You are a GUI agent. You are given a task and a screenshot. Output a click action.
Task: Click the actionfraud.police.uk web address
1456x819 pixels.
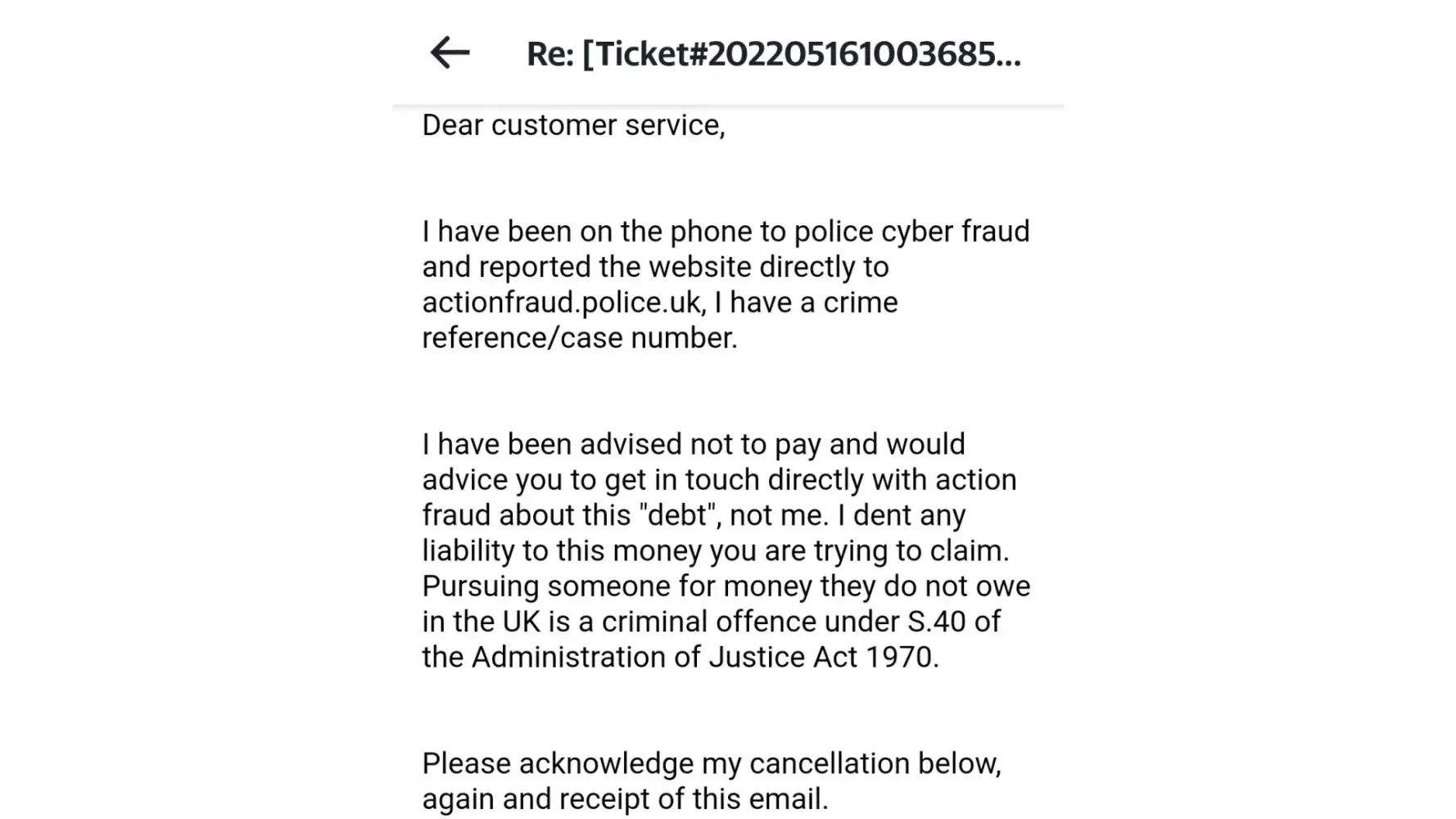pyautogui.click(x=562, y=303)
